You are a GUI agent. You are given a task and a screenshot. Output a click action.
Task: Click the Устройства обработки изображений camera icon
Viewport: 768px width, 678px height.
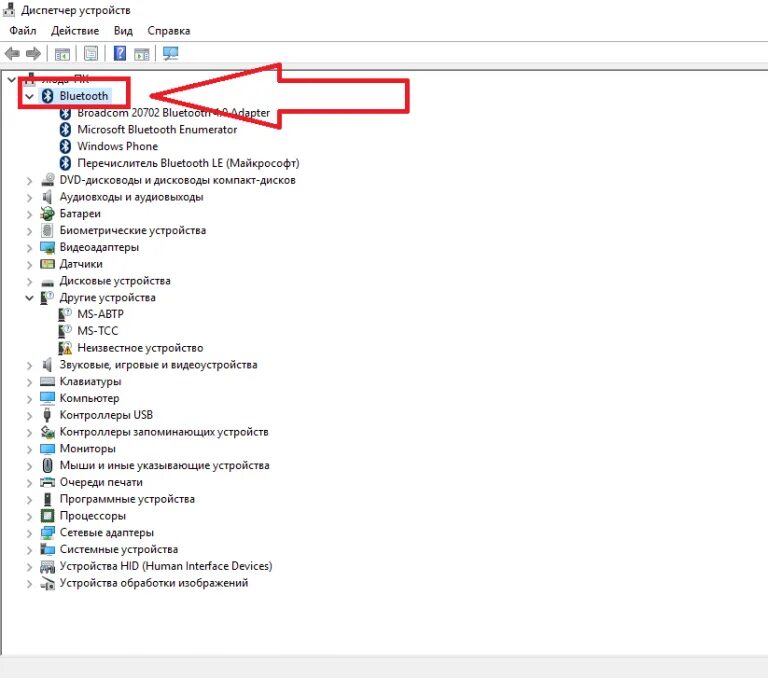pos(48,583)
